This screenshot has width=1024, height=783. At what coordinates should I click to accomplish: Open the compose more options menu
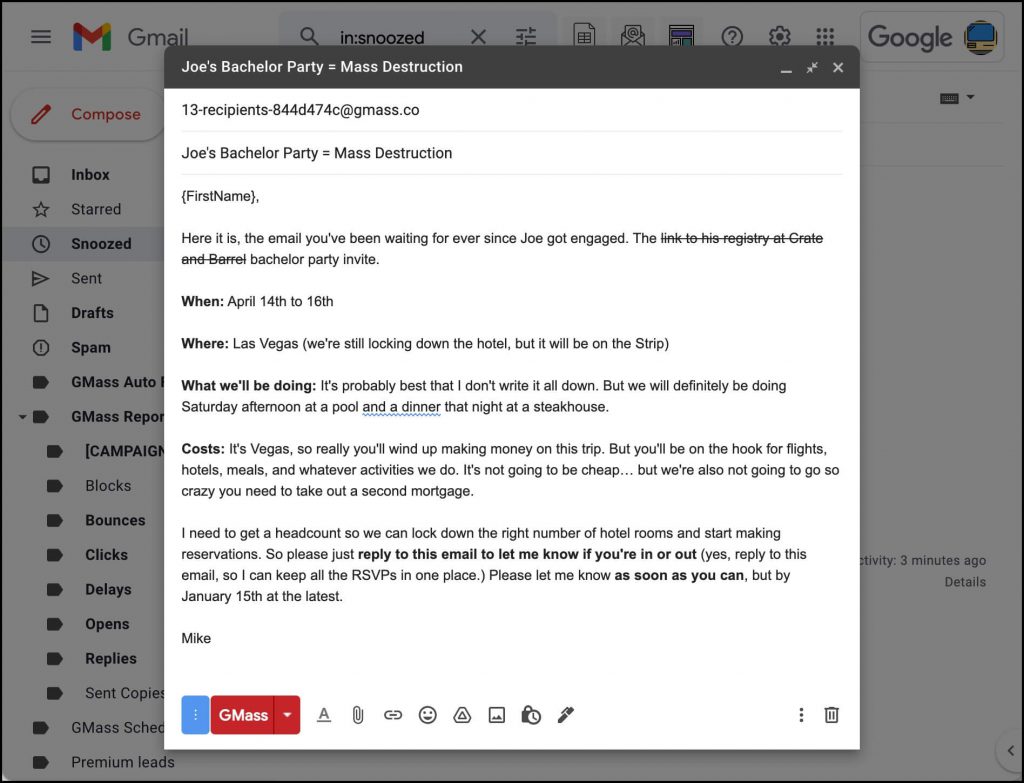coord(801,715)
